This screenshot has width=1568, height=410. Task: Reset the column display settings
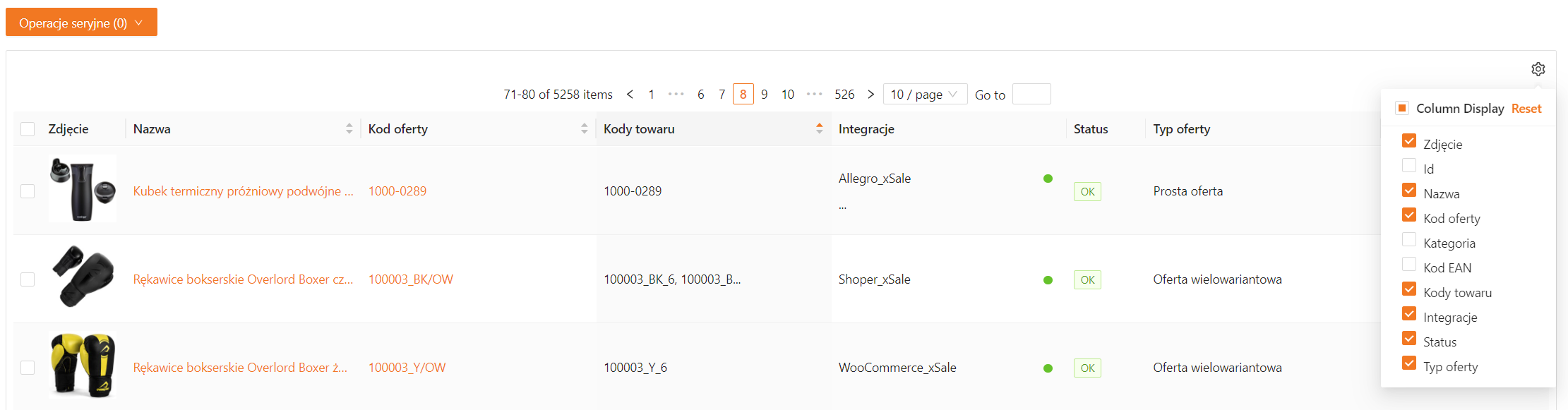click(1526, 109)
